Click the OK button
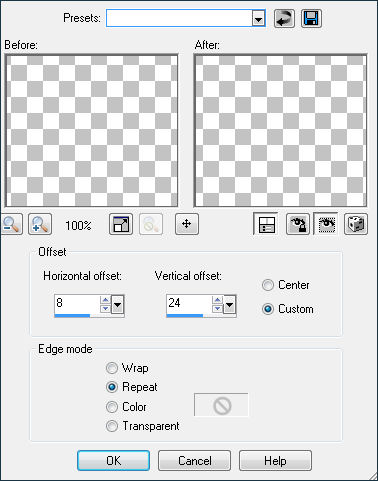The height and width of the screenshot is (481, 378). 113,461
